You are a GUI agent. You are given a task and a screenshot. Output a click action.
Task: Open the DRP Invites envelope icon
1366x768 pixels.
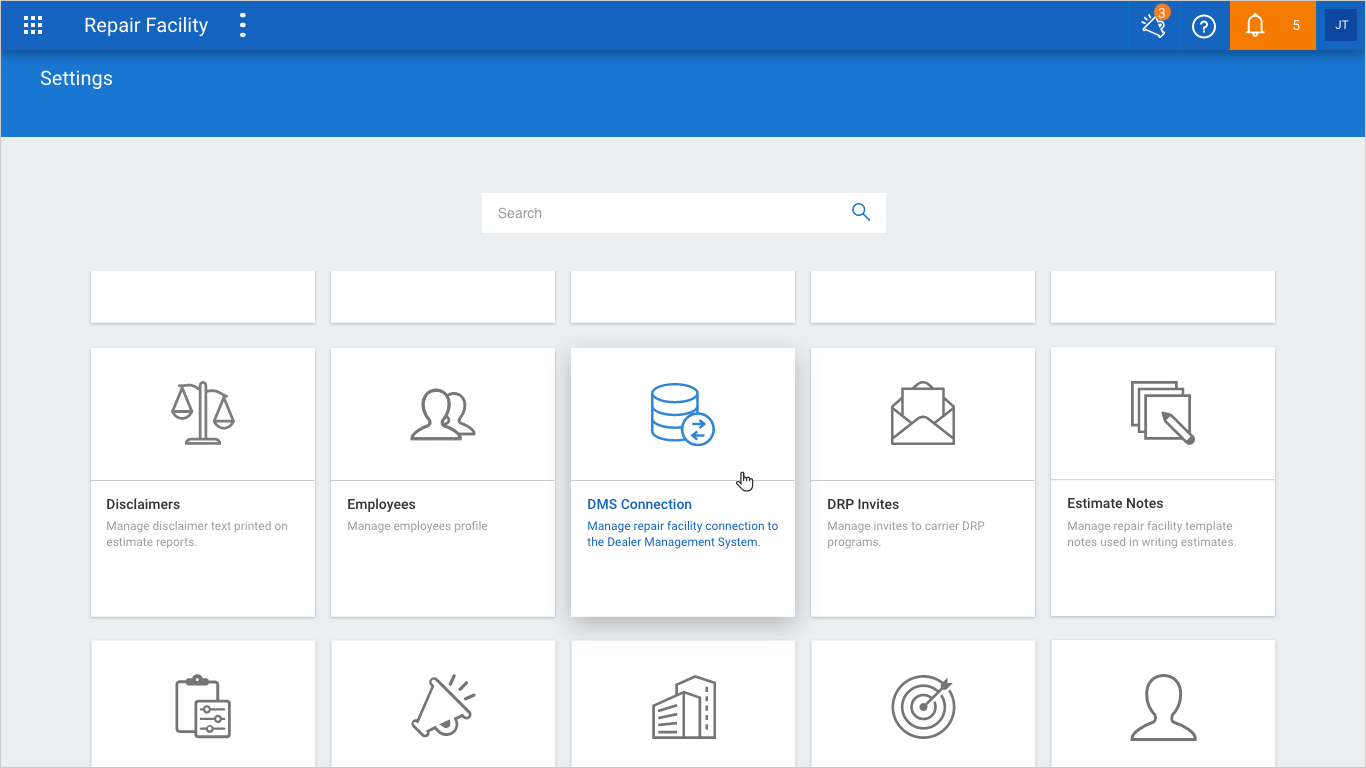tap(923, 413)
